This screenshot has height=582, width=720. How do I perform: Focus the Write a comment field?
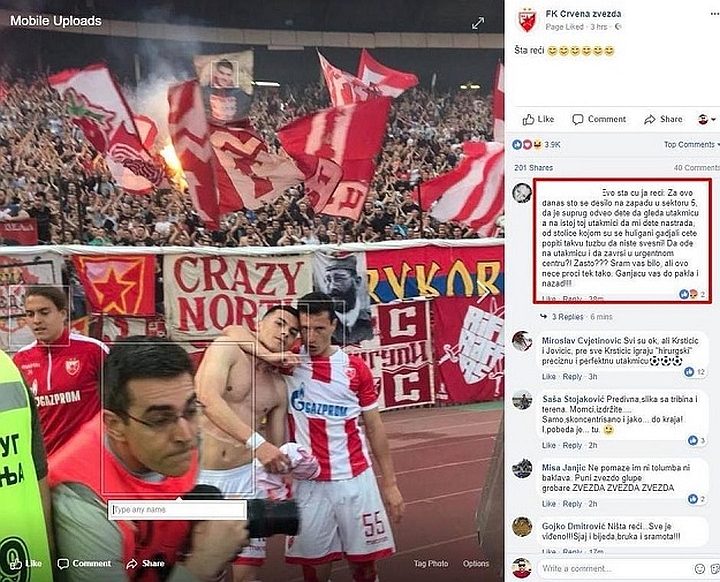(x=613, y=569)
